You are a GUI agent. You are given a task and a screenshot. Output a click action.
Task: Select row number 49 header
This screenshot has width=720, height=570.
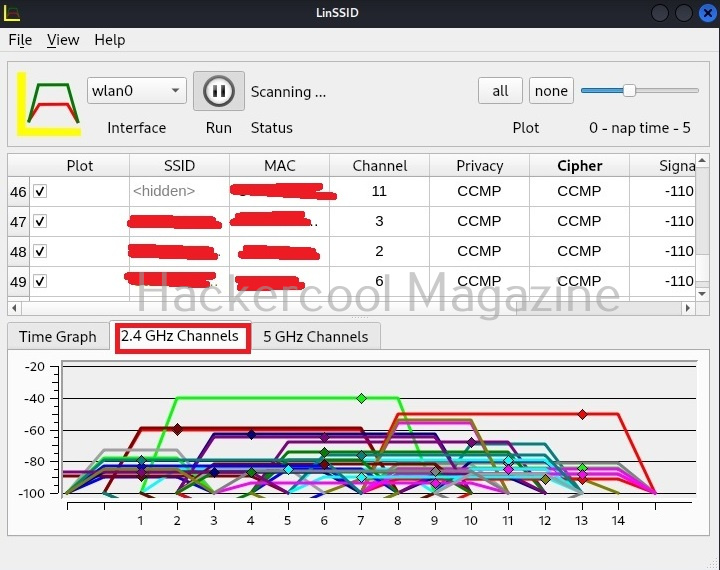[x=18, y=282]
